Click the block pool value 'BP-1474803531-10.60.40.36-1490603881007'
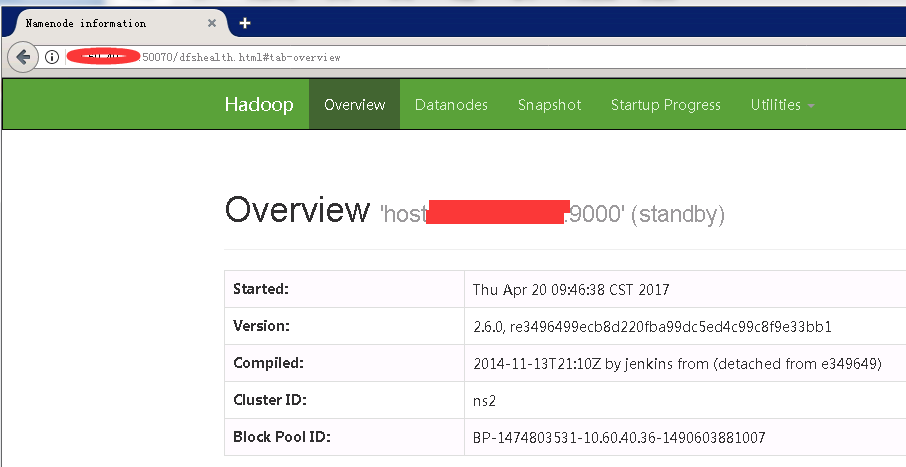 tap(619, 438)
